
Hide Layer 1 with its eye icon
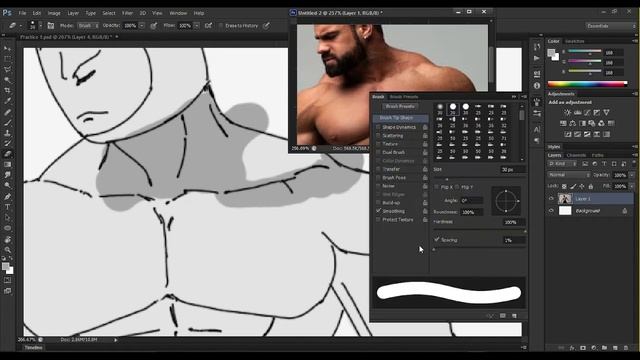(551, 199)
